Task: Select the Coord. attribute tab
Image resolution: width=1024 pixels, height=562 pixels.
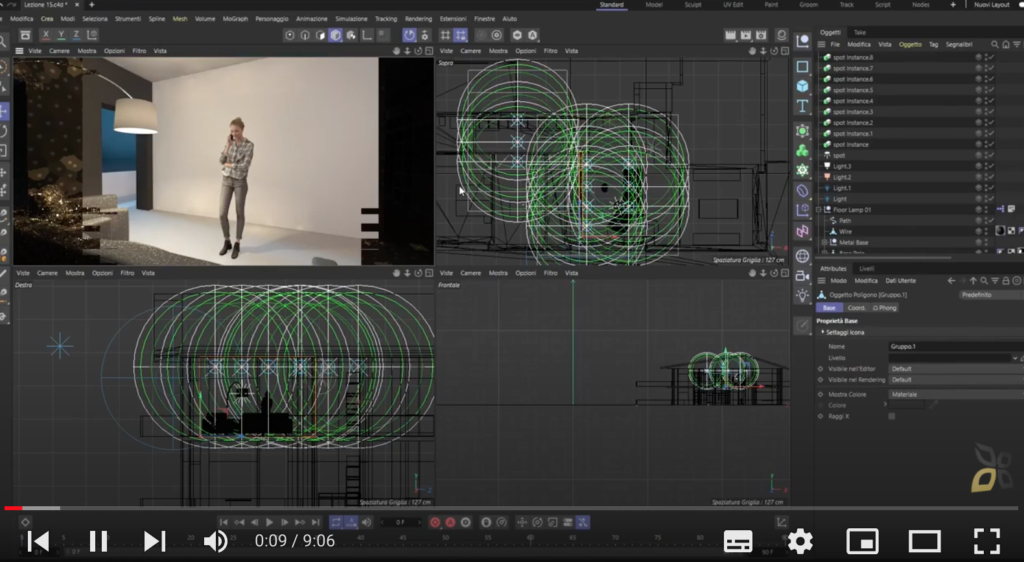Action: [856, 307]
